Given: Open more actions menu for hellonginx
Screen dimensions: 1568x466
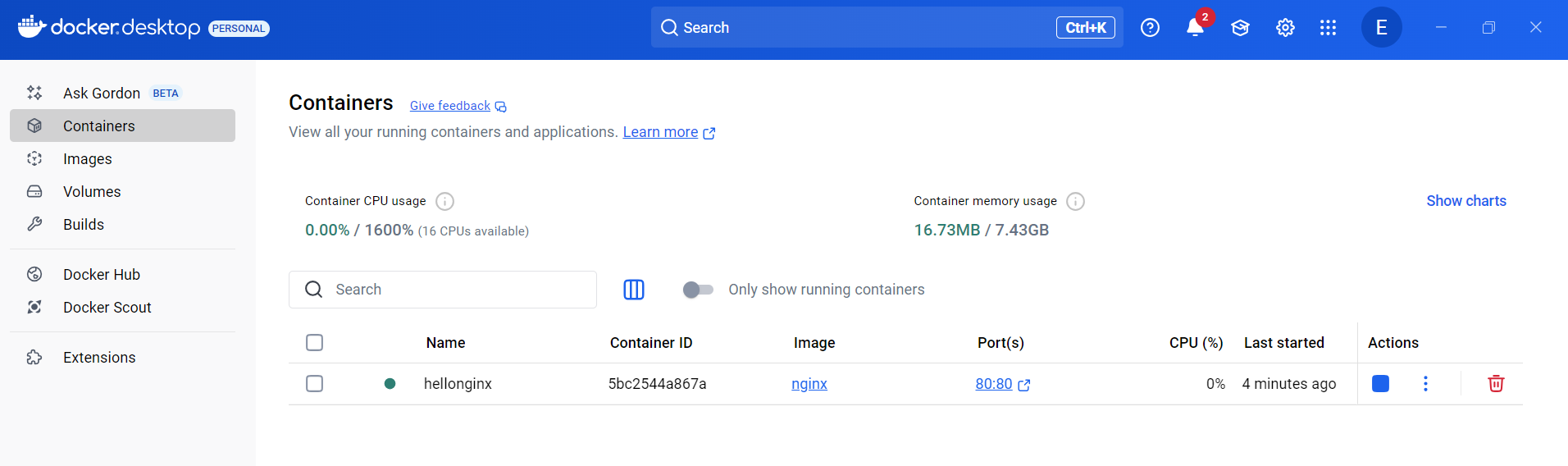Looking at the screenshot, I should [x=1425, y=384].
